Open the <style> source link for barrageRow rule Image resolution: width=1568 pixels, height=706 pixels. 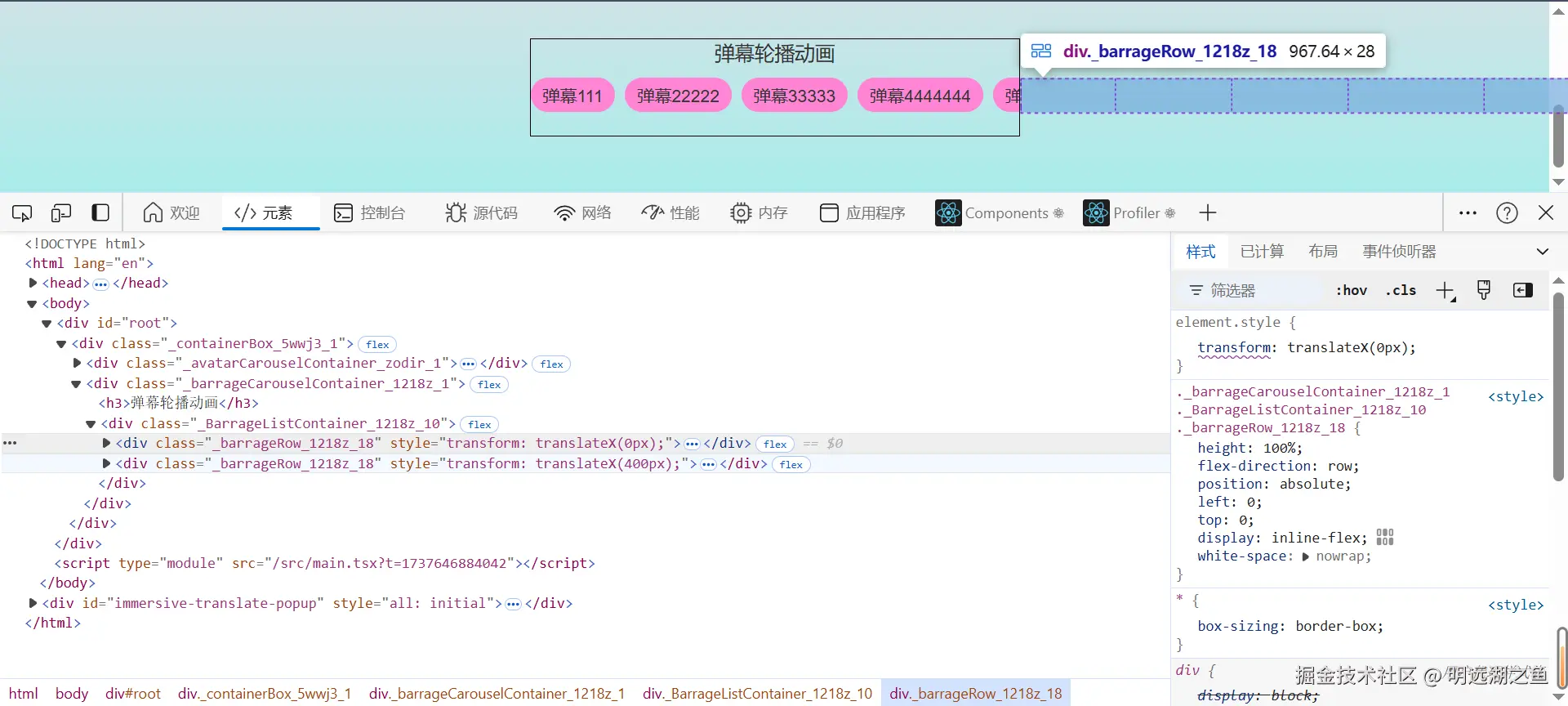tap(1516, 397)
